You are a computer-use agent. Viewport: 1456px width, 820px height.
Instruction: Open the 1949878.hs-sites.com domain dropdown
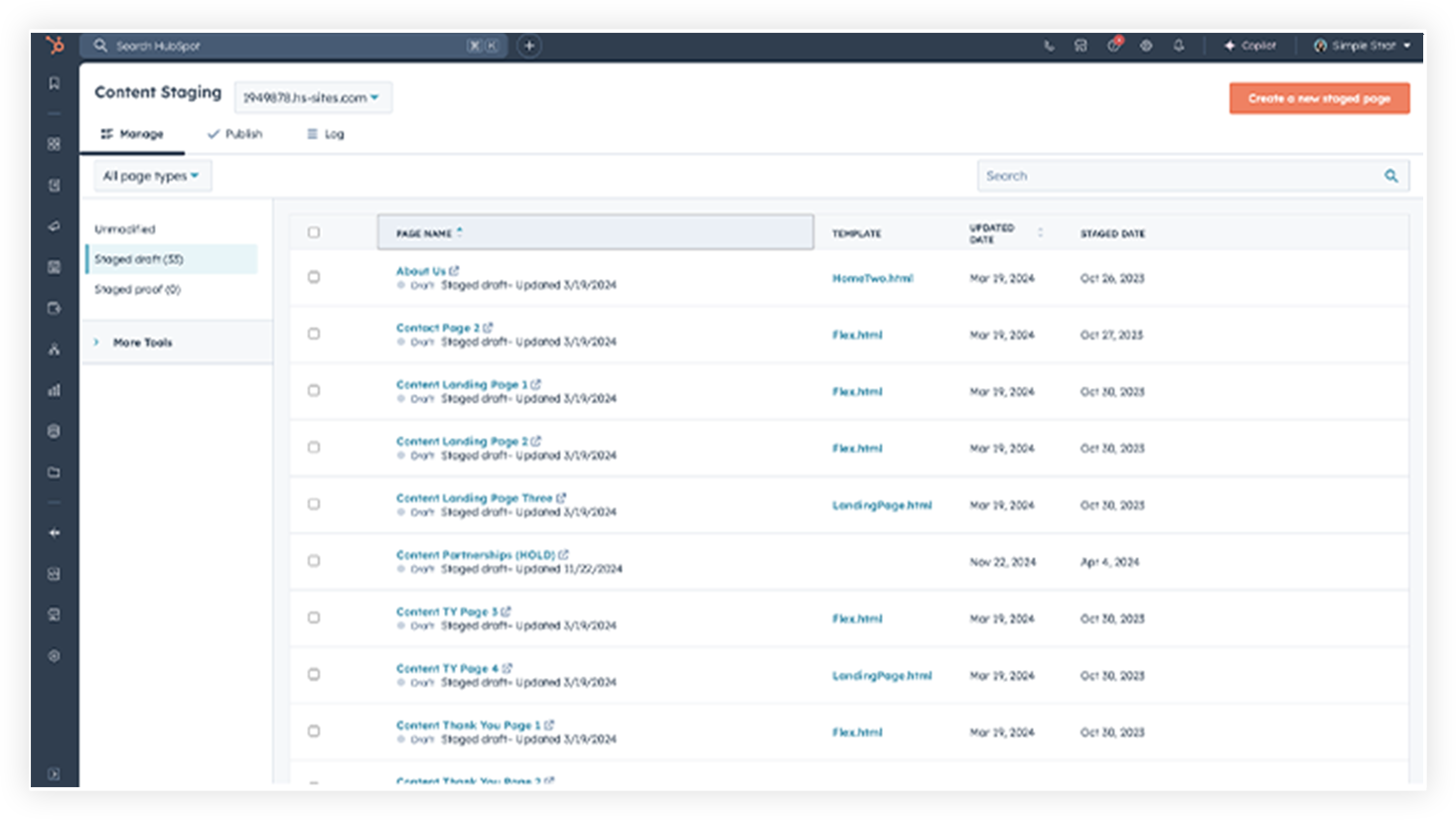point(312,97)
